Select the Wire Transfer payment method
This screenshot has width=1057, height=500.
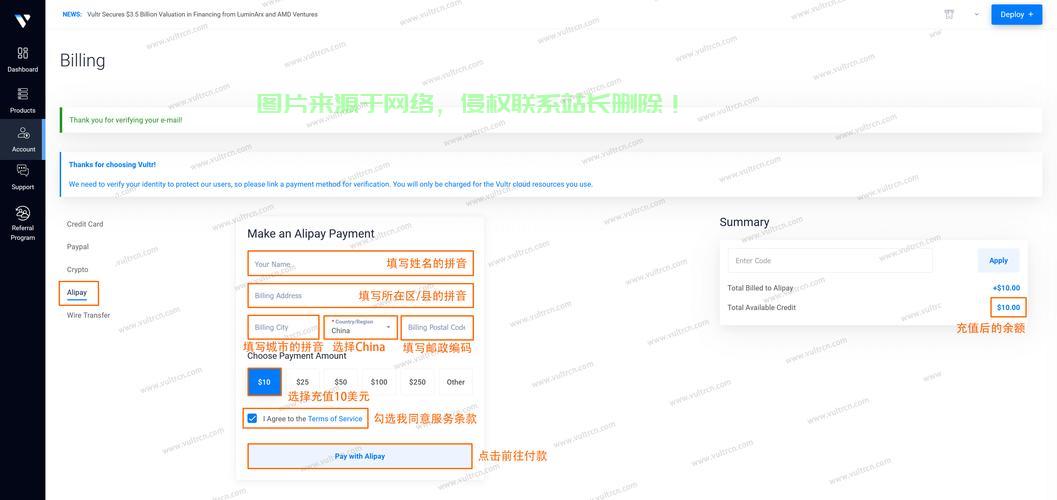click(x=88, y=315)
